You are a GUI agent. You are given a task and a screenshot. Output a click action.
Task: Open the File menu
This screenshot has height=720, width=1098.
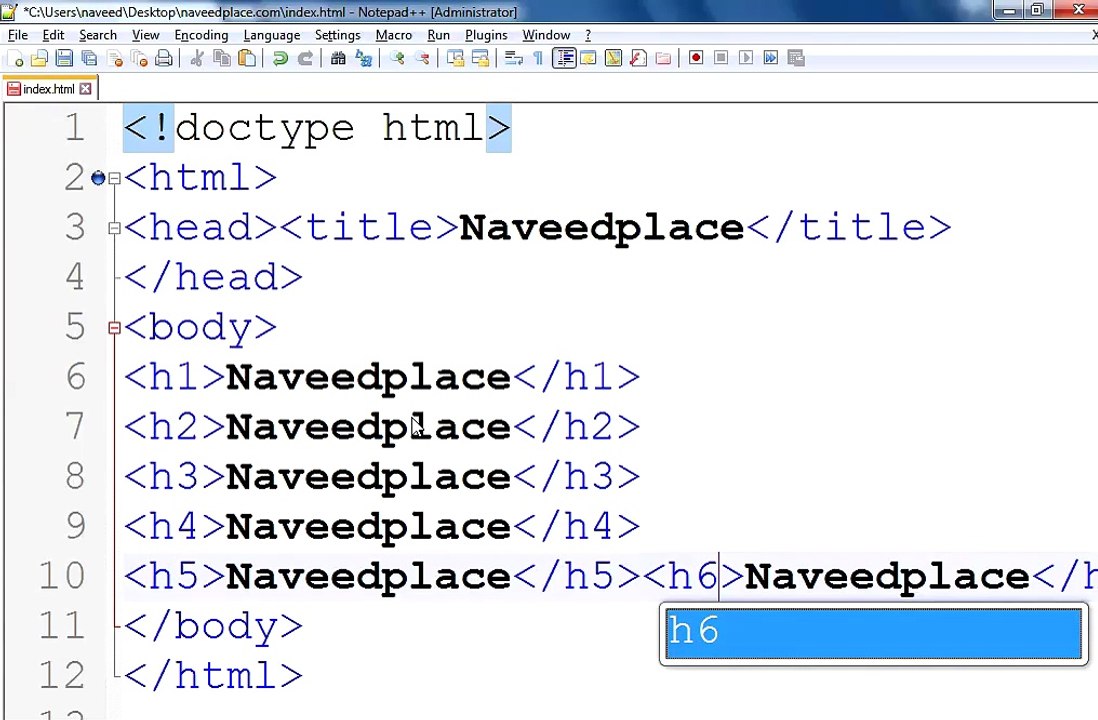(x=18, y=35)
